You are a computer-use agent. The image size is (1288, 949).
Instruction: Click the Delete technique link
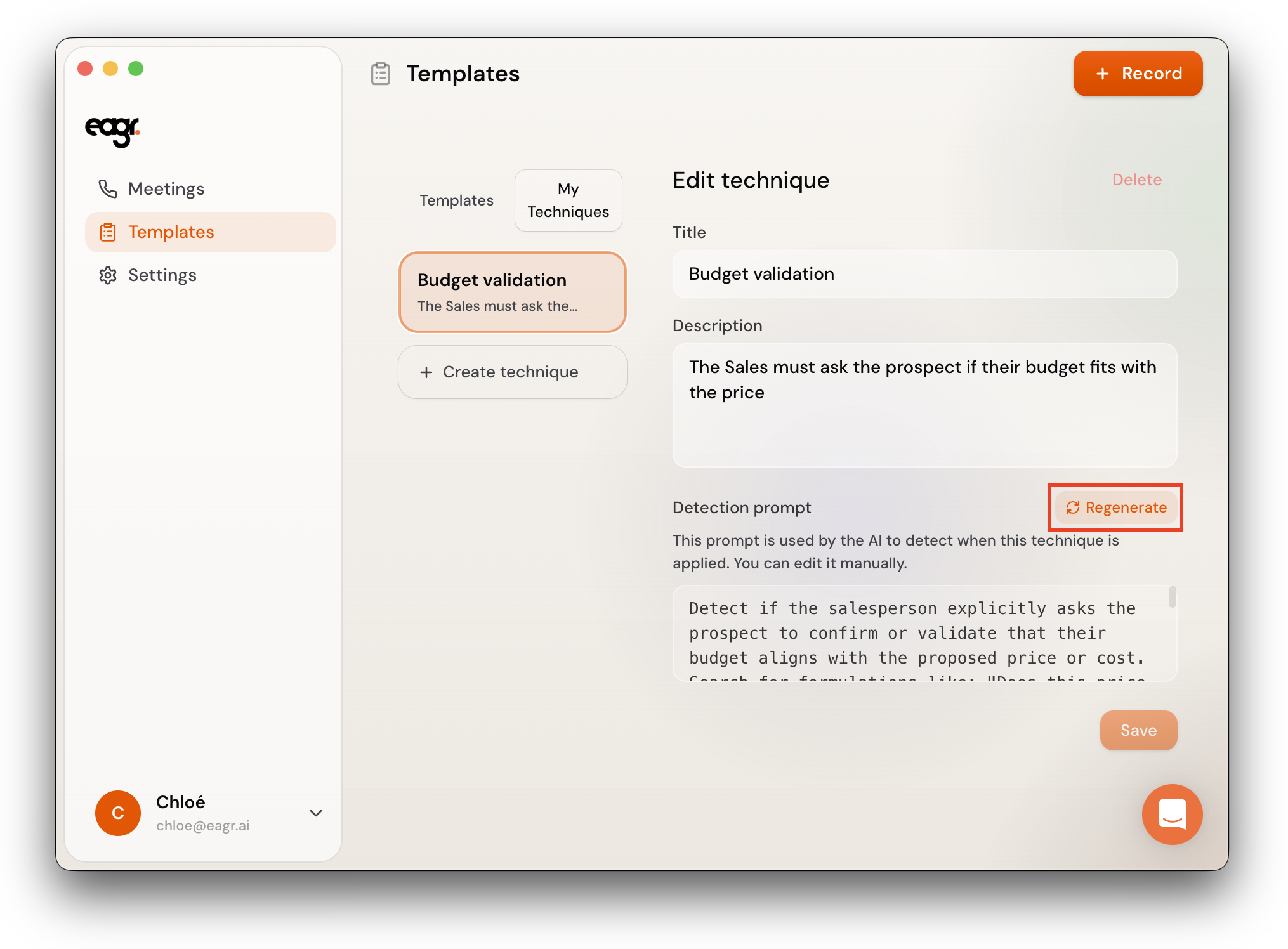(x=1136, y=180)
